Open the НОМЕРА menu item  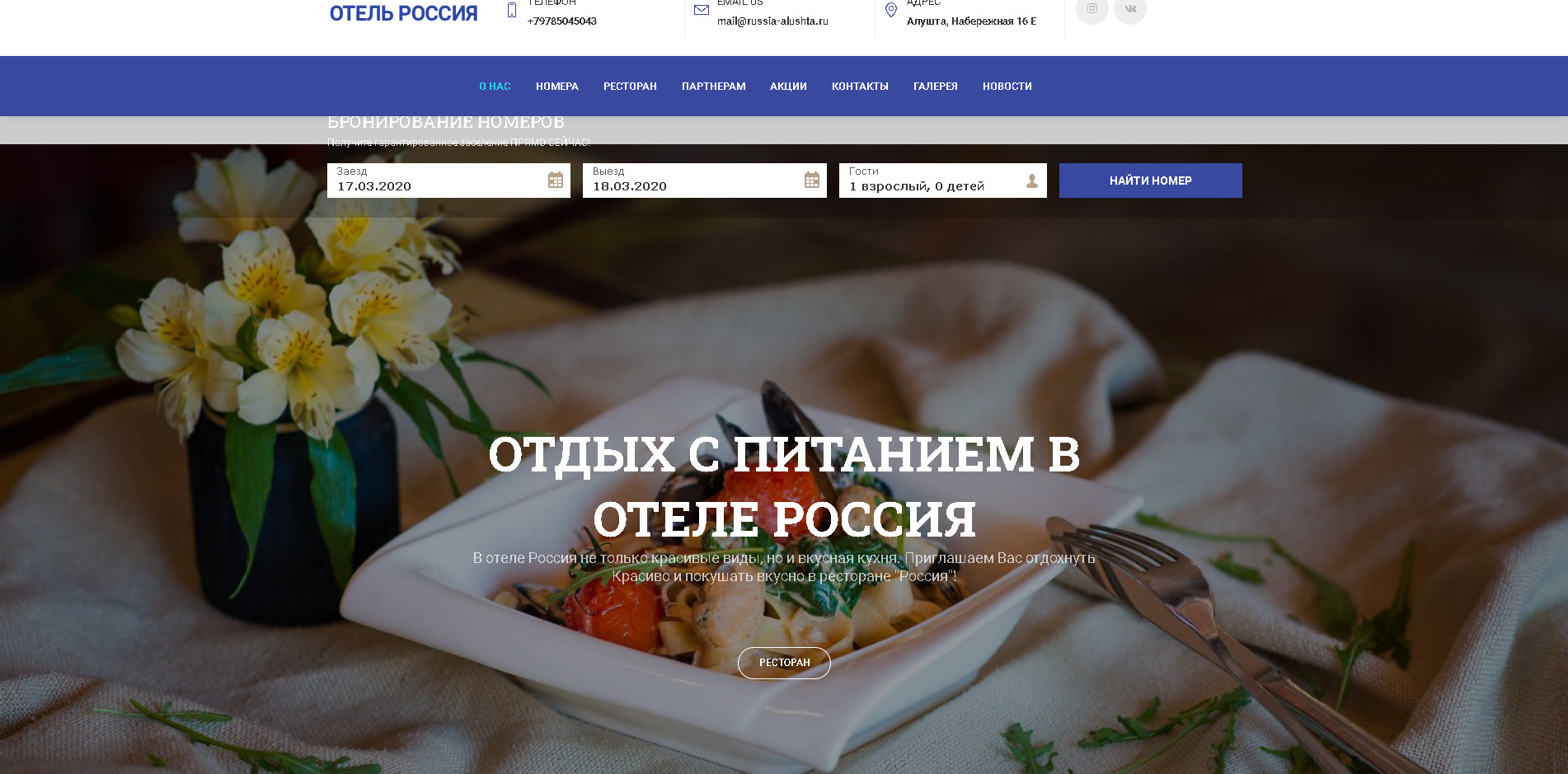(557, 87)
